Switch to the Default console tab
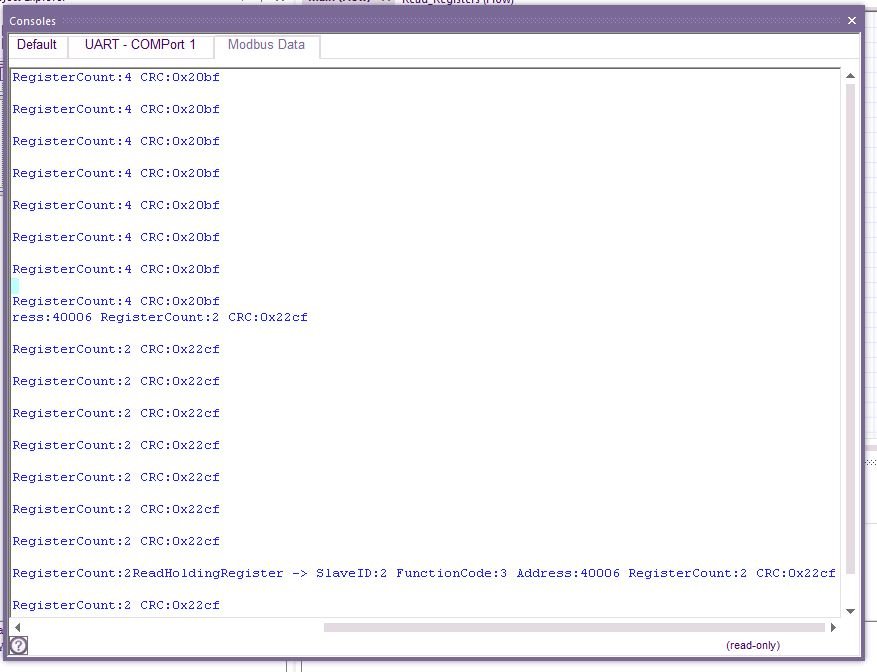Image resolution: width=877 pixels, height=672 pixels. [37, 45]
